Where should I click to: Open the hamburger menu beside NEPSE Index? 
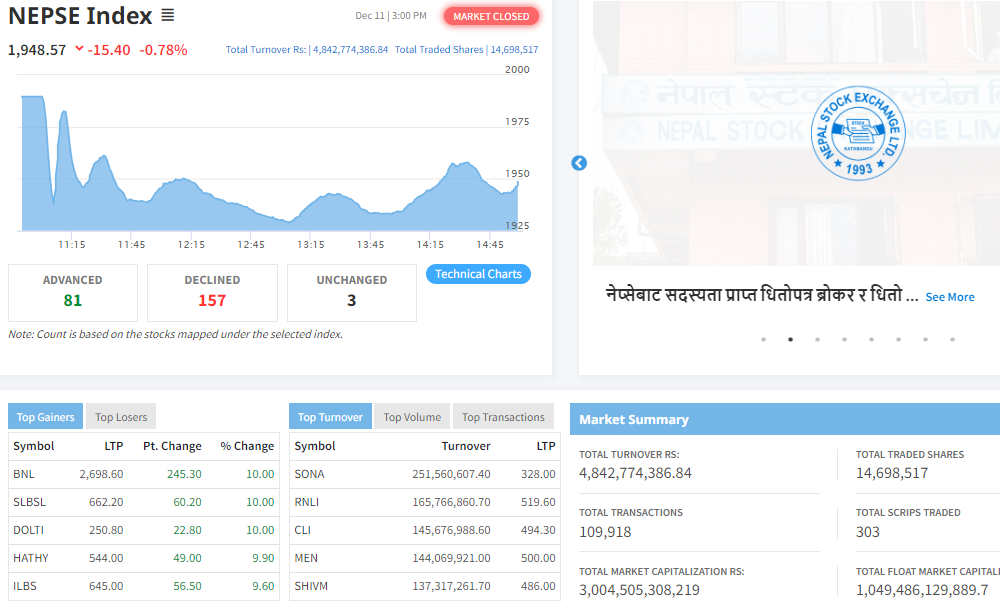(x=167, y=15)
